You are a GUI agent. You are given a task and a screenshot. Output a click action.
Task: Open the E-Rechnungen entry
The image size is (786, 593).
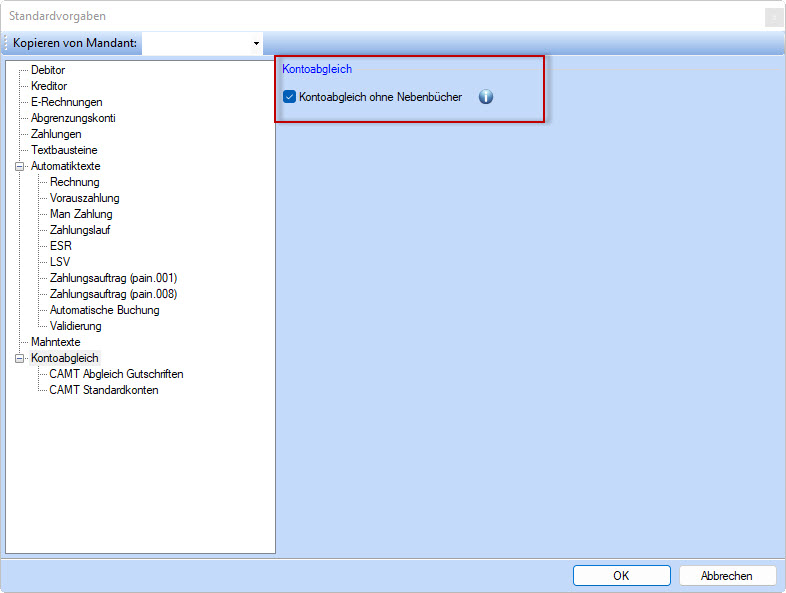click(66, 102)
